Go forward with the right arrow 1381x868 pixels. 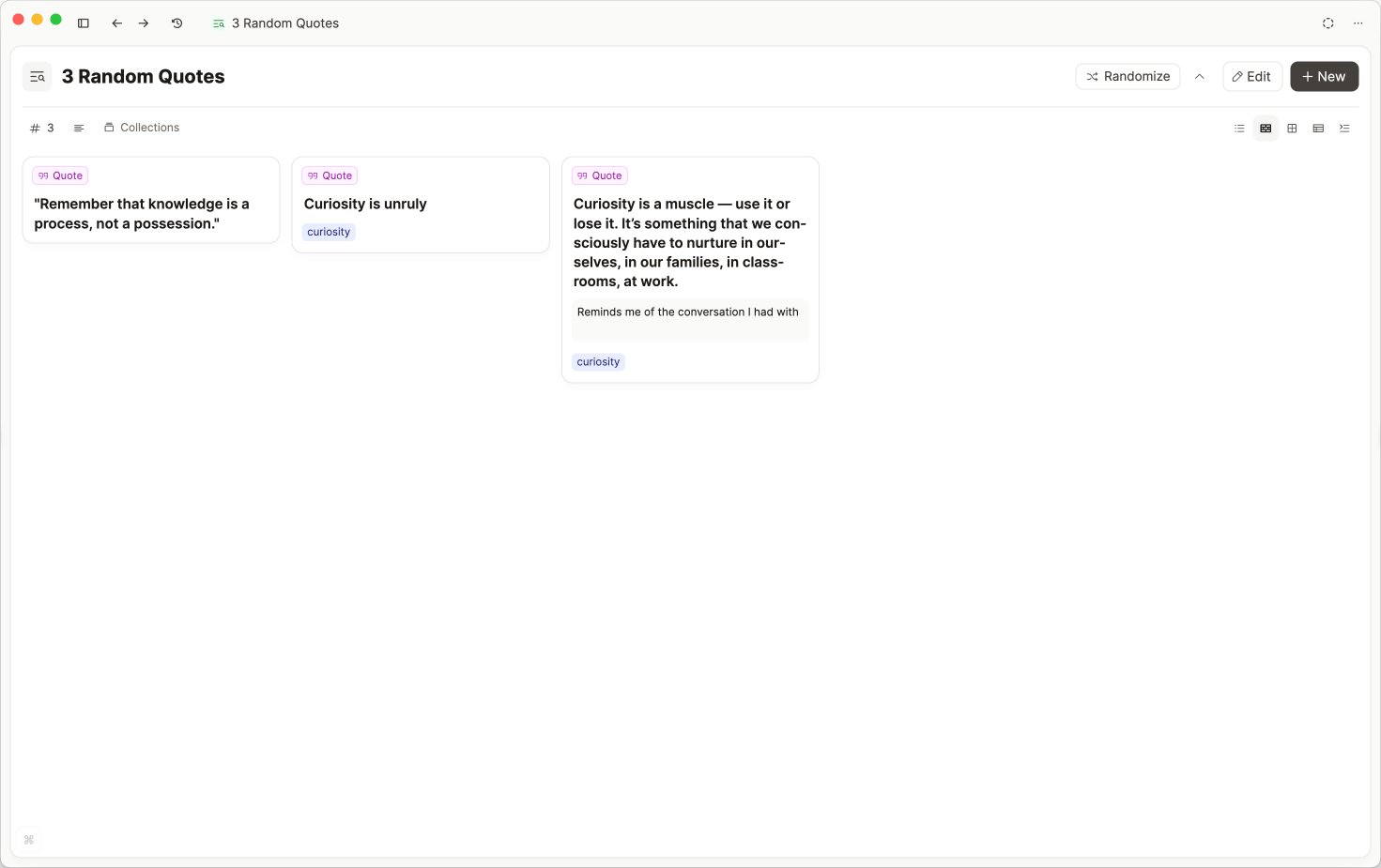(144, 23)
